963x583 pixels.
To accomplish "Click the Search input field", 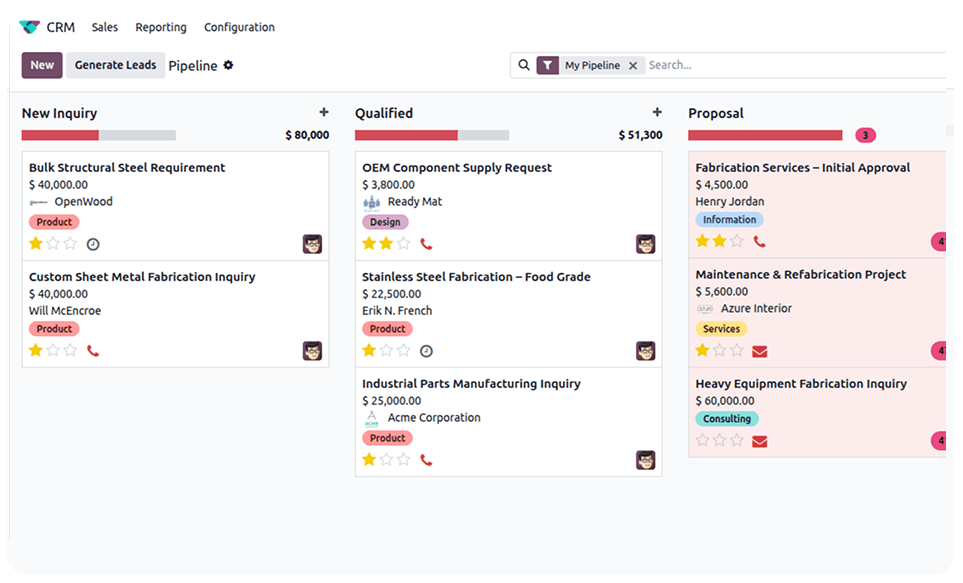I will click(797, 65).
